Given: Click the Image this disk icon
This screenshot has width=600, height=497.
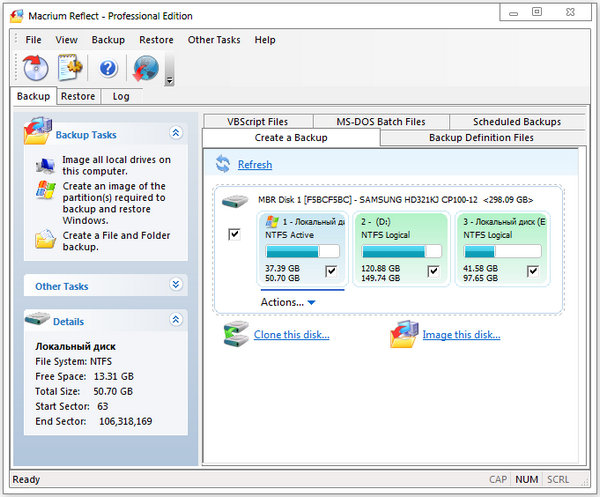Looking at the screenshot, I should pyautogui.click(x=403, y=334).
